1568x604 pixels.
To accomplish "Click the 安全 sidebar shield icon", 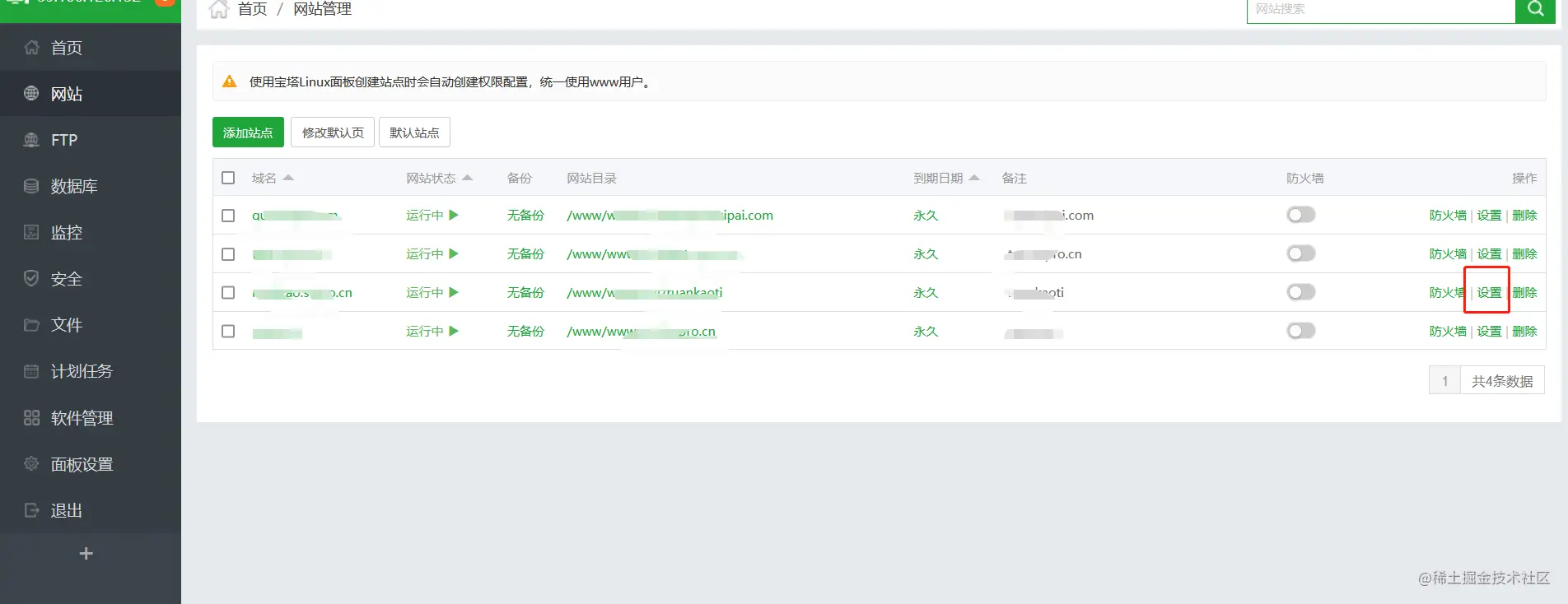I will click(31, 278).
